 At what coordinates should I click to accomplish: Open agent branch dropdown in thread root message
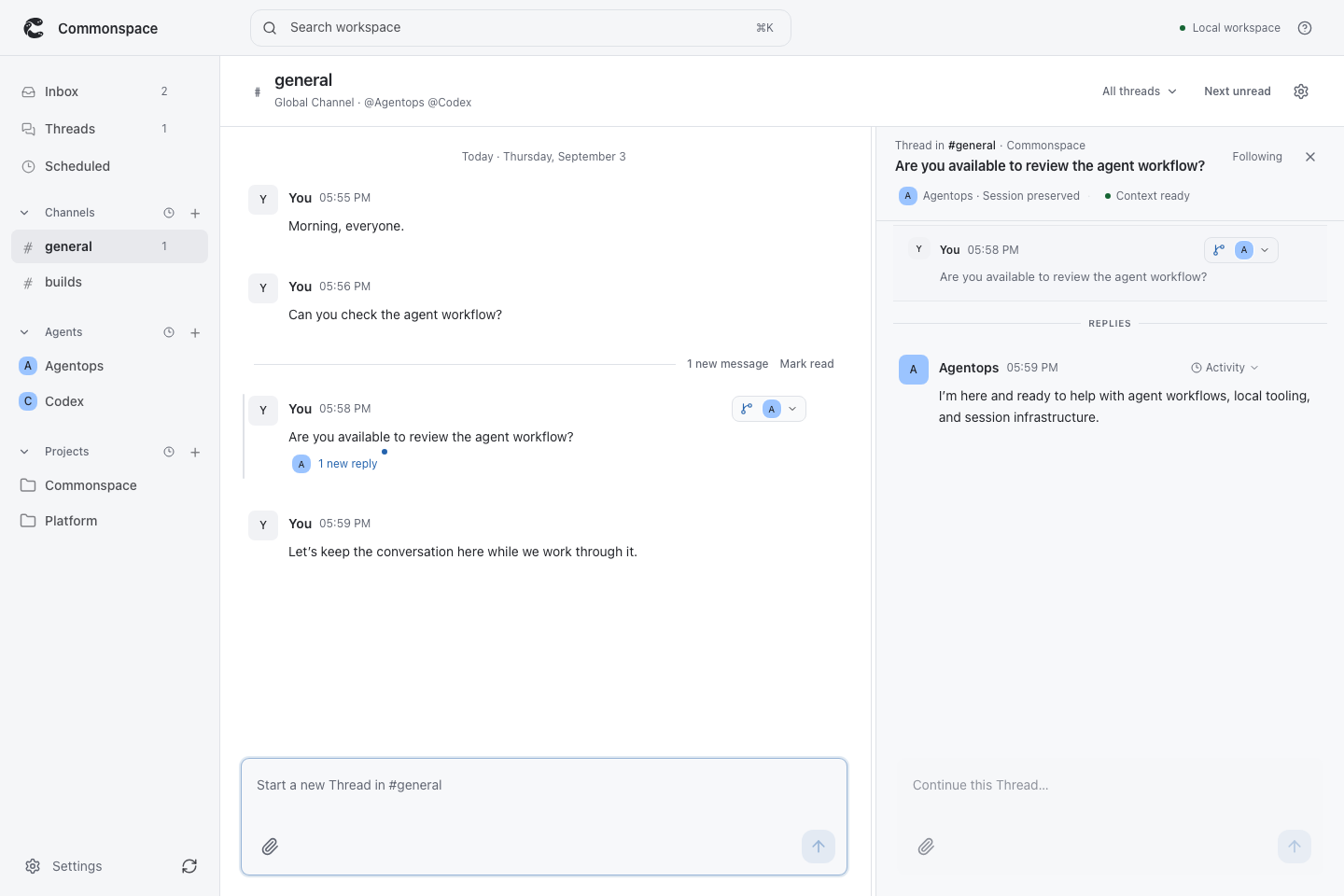(x=1241, y=250)
